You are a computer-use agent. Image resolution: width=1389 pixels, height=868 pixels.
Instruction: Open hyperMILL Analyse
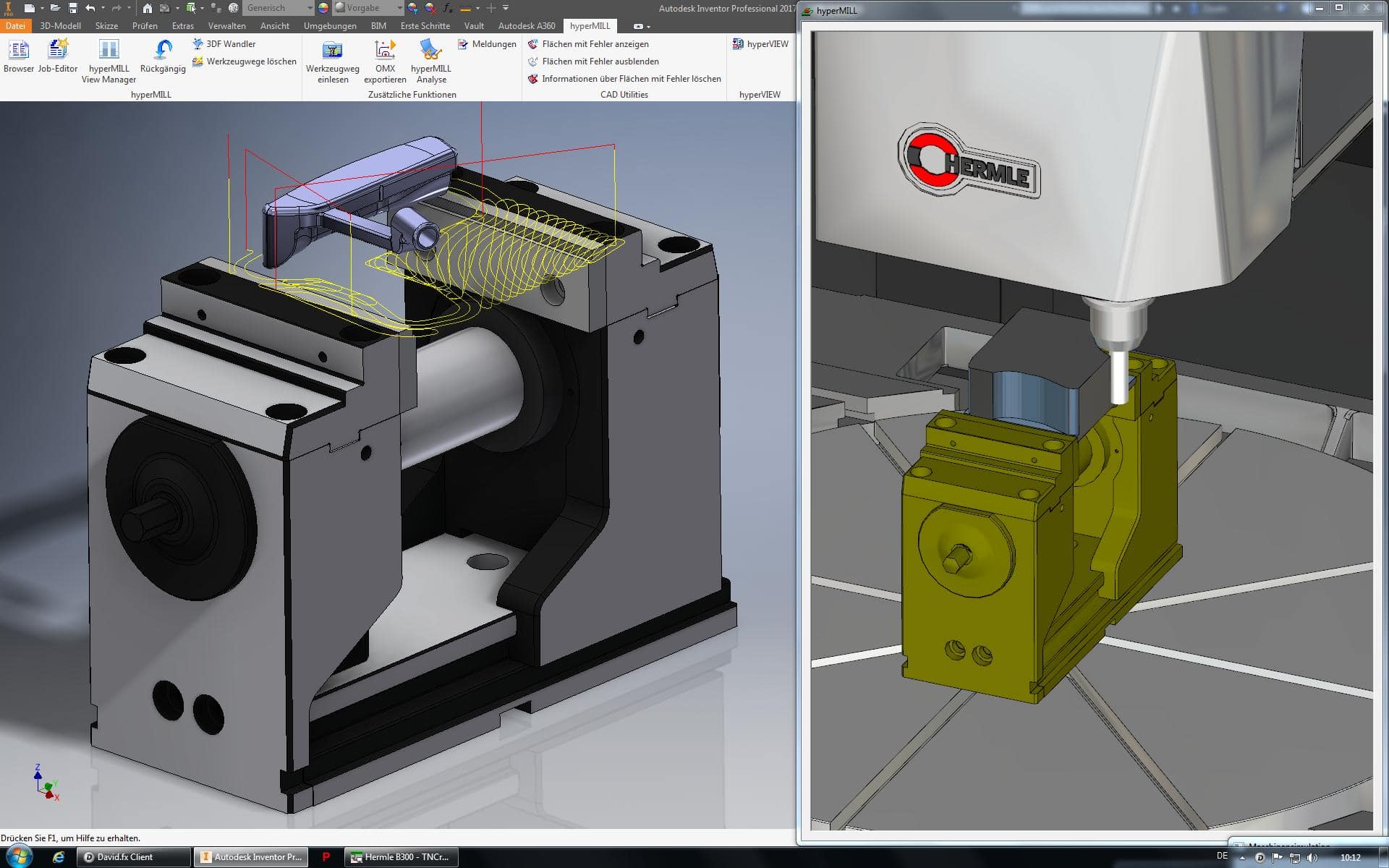[431, 61]
